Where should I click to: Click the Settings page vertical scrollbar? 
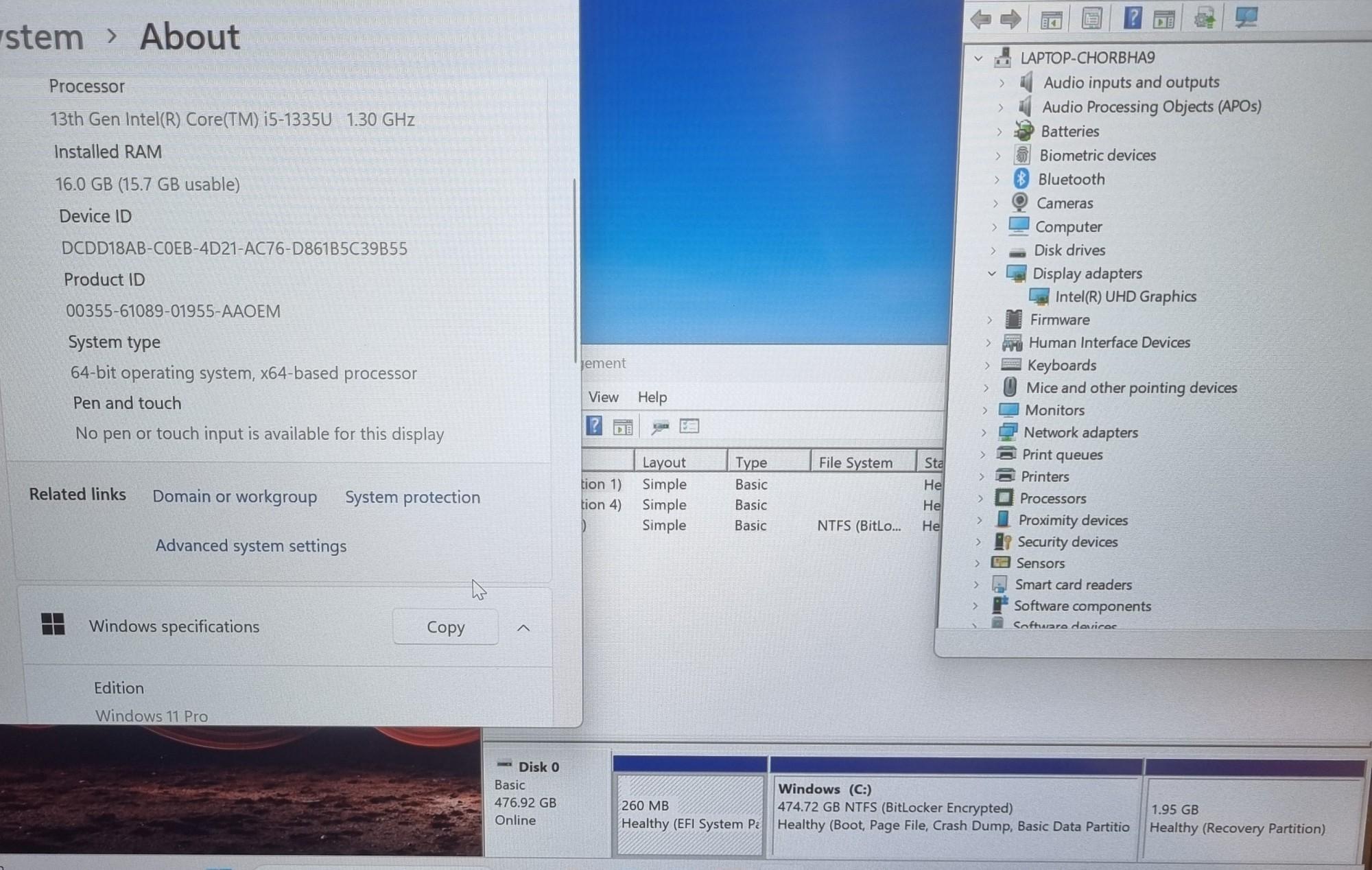(x=574, y=271)
